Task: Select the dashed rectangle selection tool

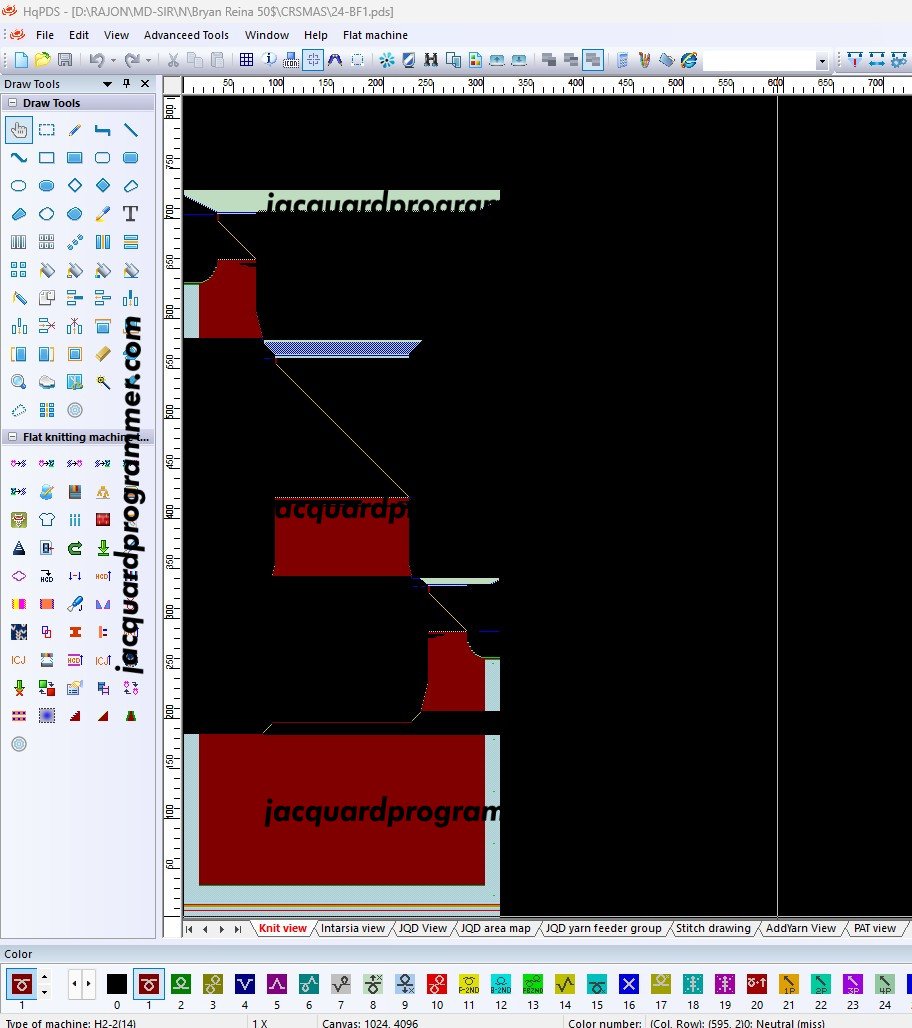Action: pos(46,129)
